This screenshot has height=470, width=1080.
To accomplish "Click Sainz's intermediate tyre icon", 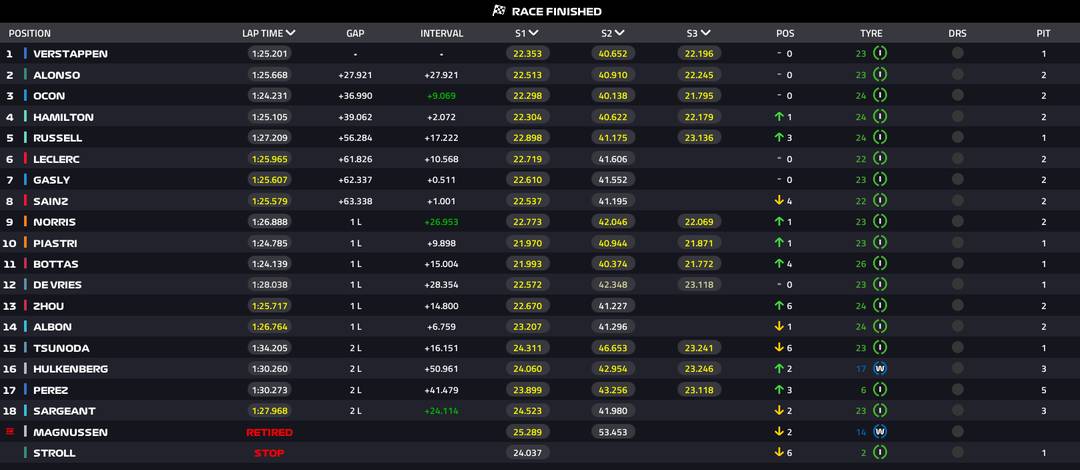I will [880, 201].
